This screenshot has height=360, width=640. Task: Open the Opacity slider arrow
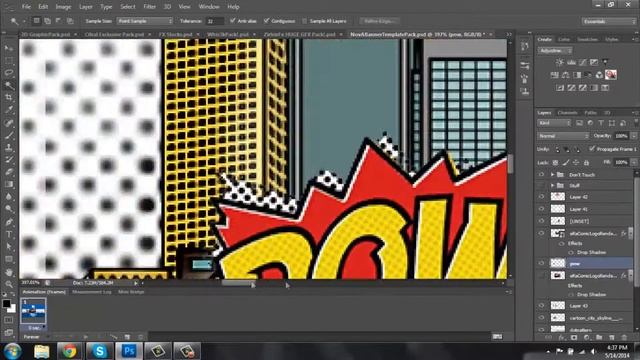pyautogui.click(x=634, y=136)
